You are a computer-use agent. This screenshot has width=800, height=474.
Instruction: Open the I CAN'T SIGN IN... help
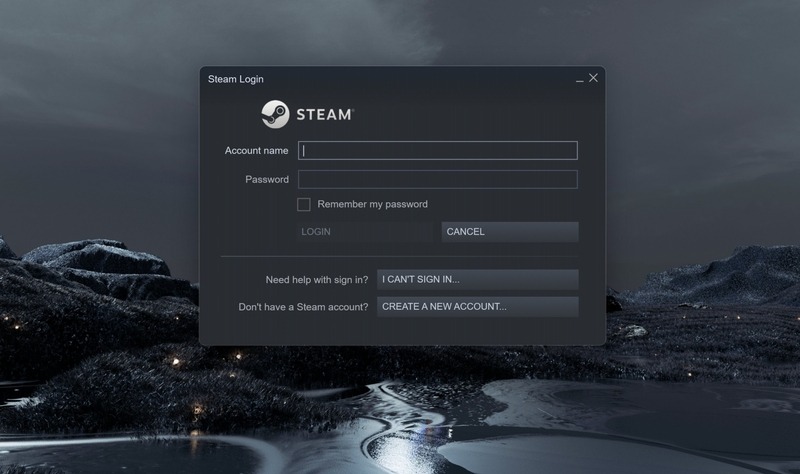[478, 280]
